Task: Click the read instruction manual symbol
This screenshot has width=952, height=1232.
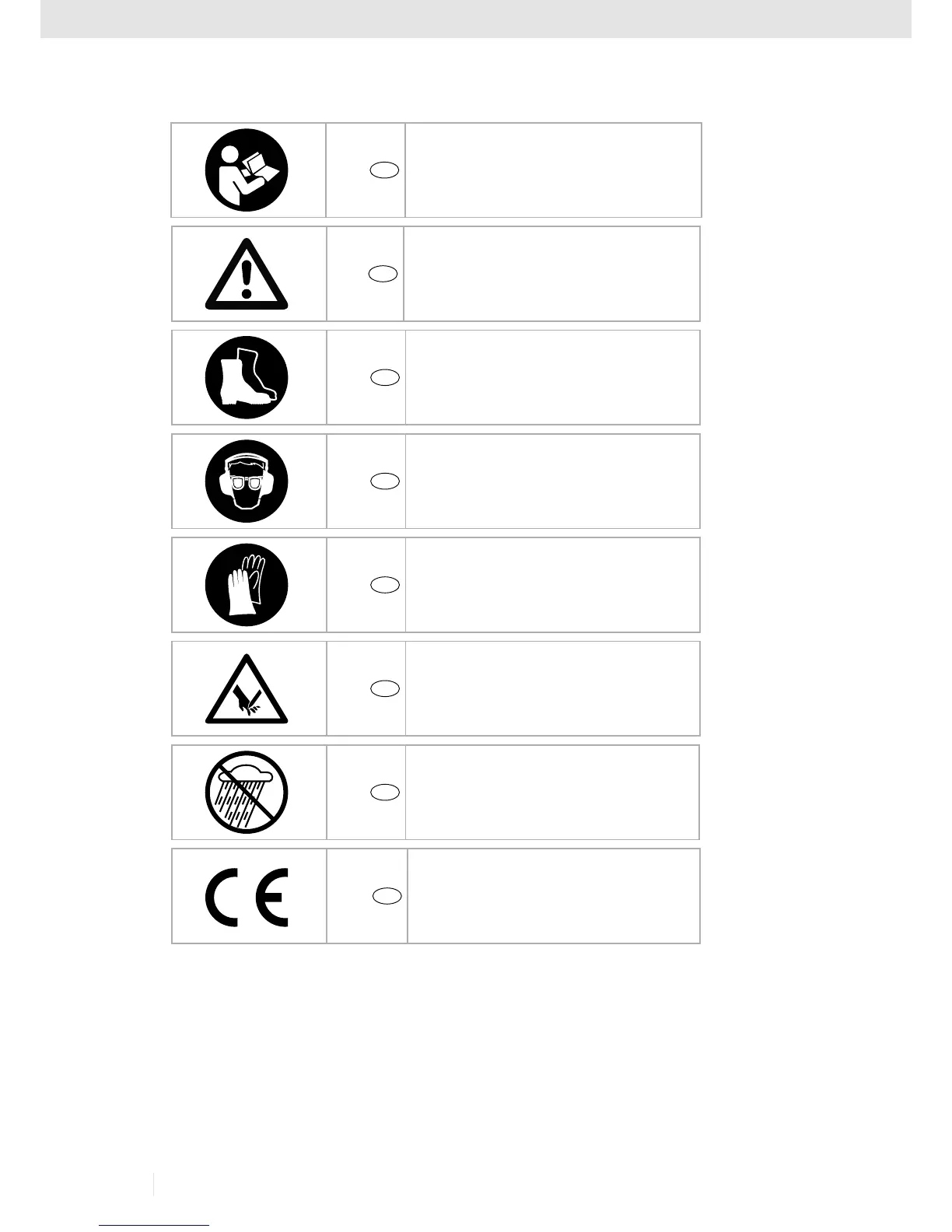Action: pyautogui.click(x=247, y=170)
